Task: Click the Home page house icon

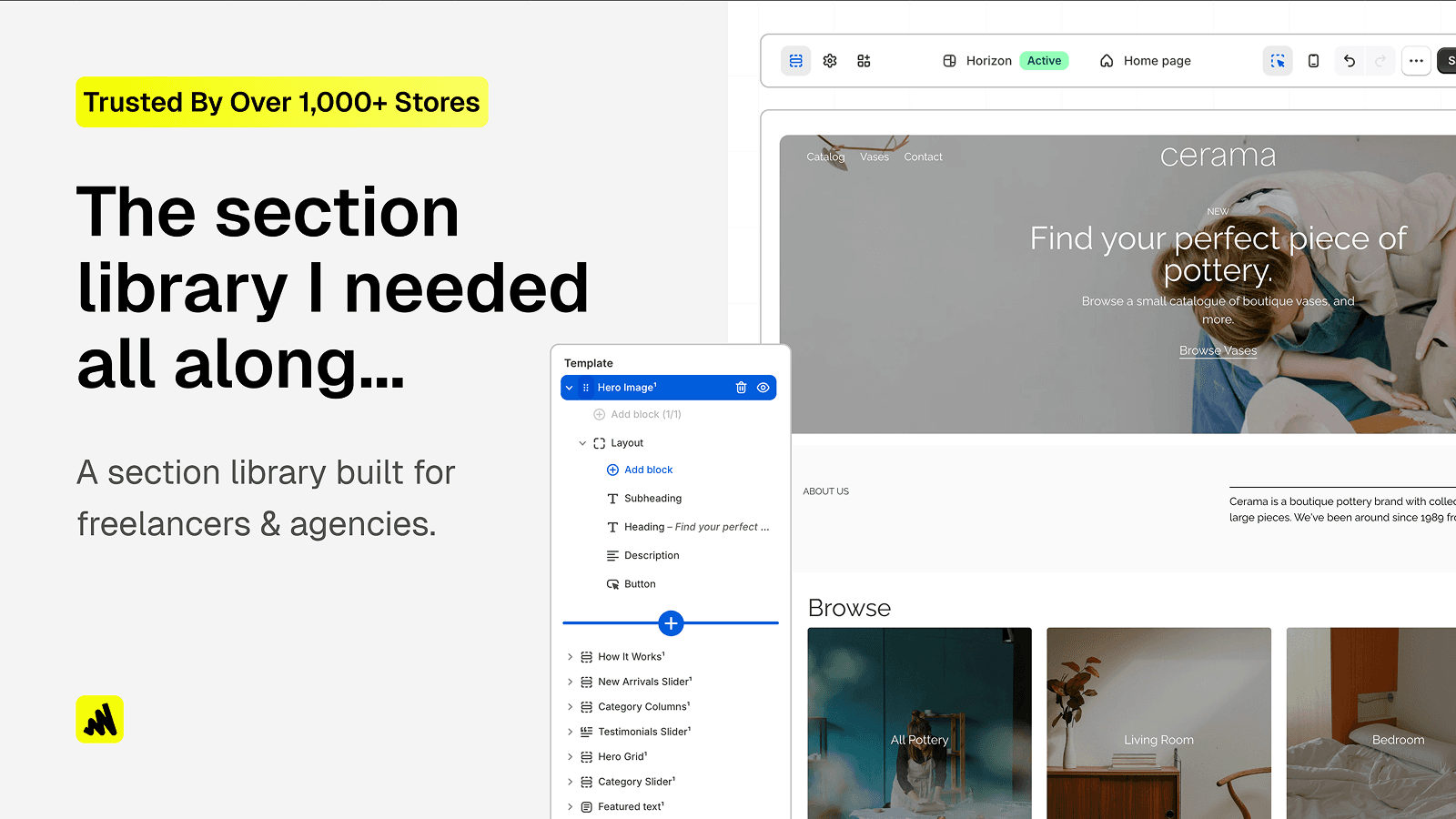Action: point(1107,61)
